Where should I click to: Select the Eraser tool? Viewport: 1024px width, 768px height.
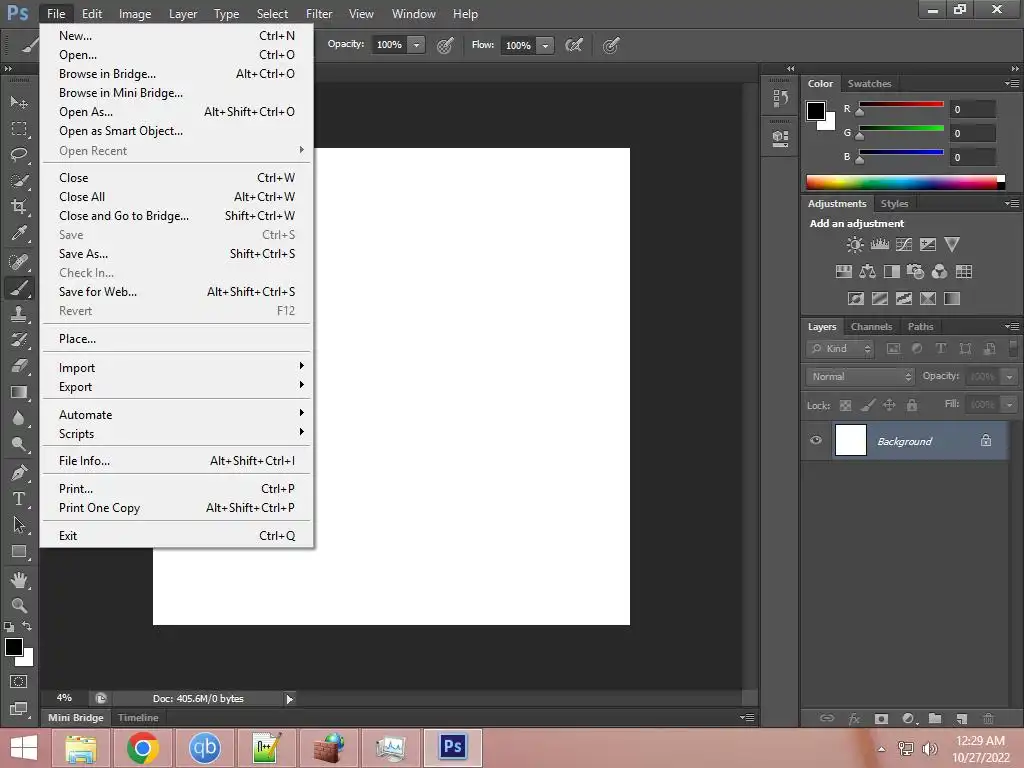click(x=18, y=366)
